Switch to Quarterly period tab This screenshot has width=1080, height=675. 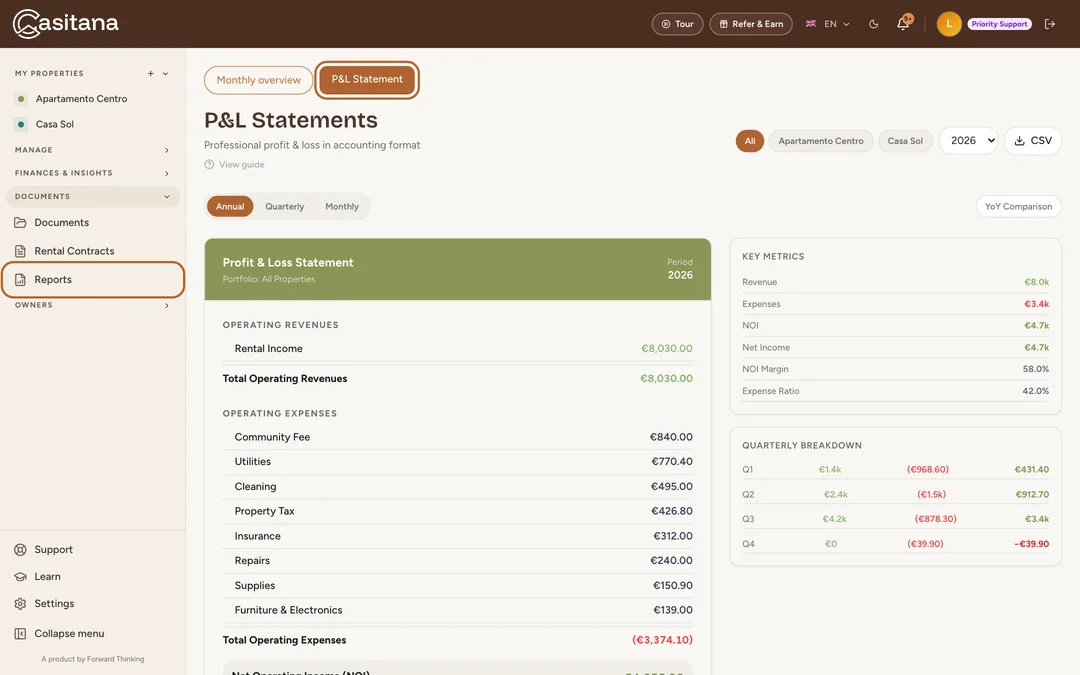coord(284,207)
